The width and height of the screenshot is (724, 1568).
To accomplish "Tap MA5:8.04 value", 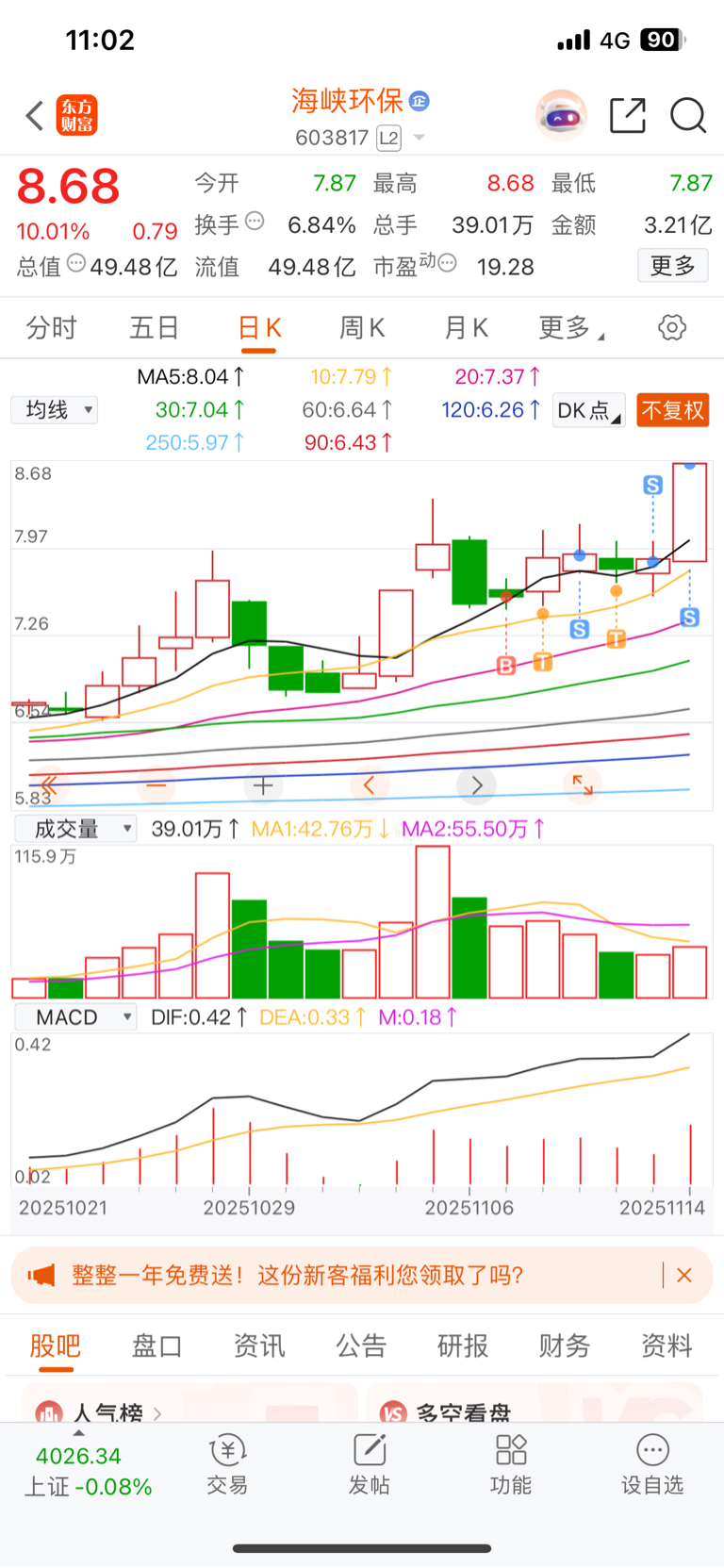I will pyautogui.click(x=191, y=377).
